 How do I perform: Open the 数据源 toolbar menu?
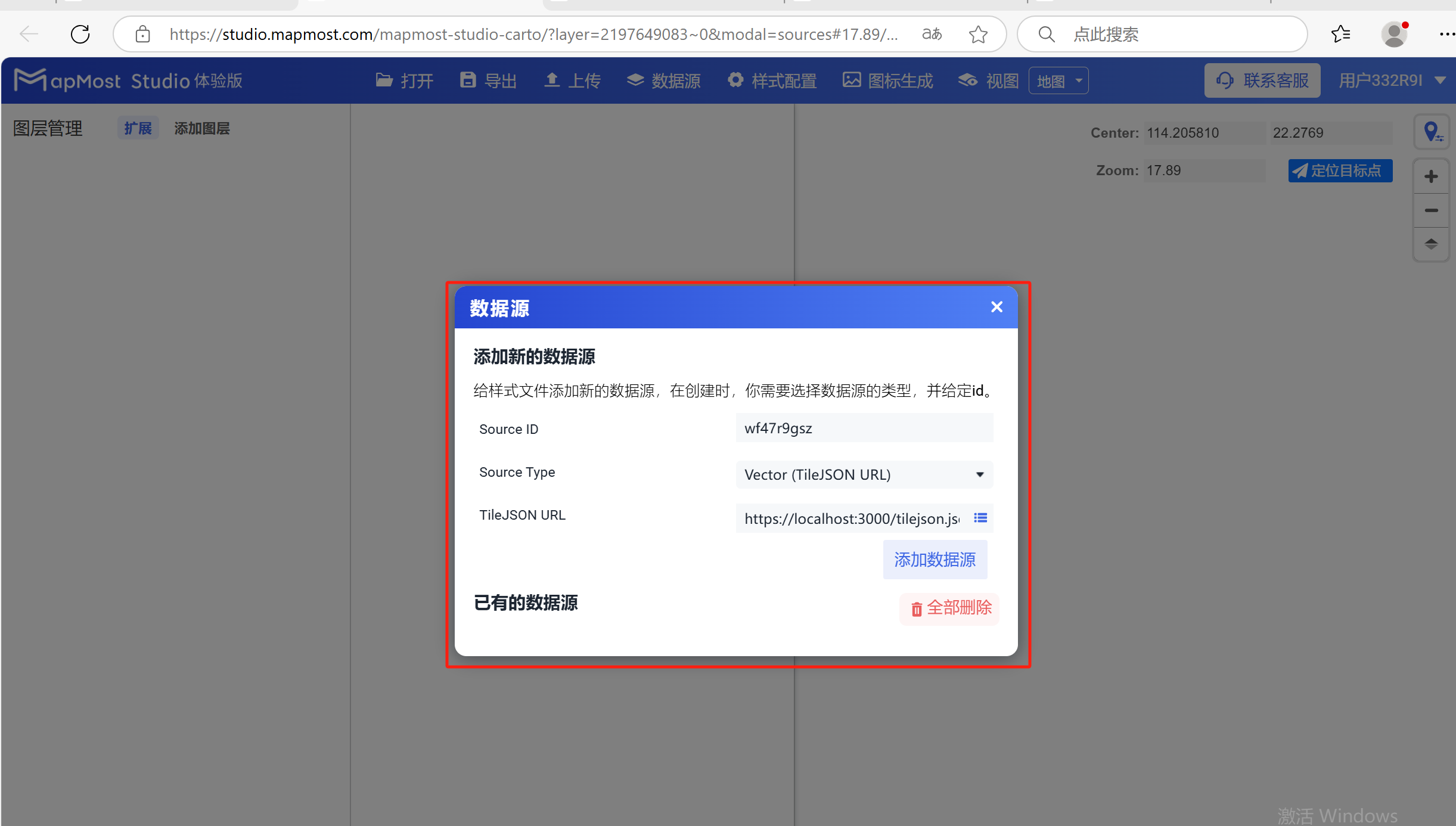pos(663,80)
